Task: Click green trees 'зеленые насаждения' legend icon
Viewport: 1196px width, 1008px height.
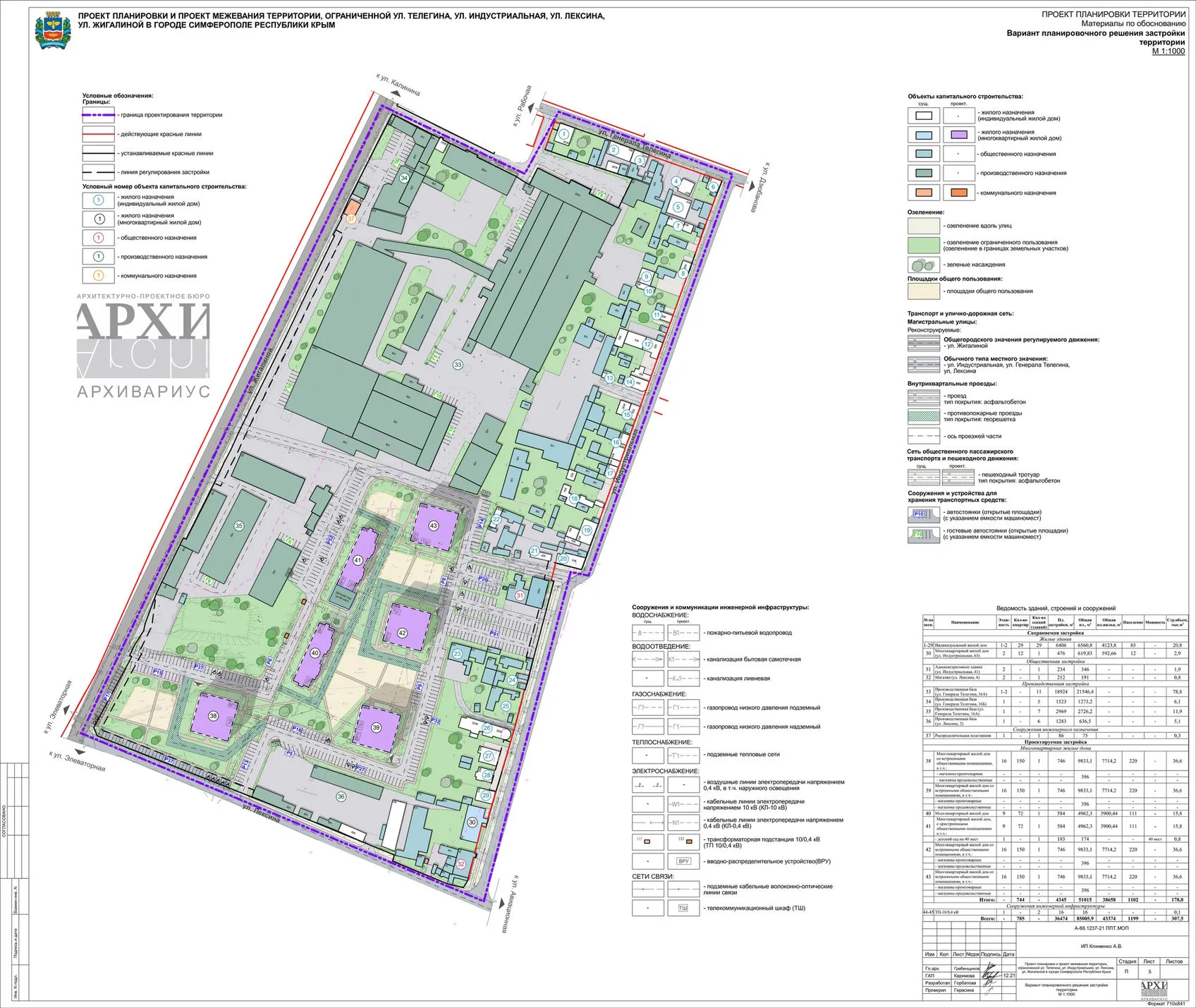Action: (x=923, y=265)
